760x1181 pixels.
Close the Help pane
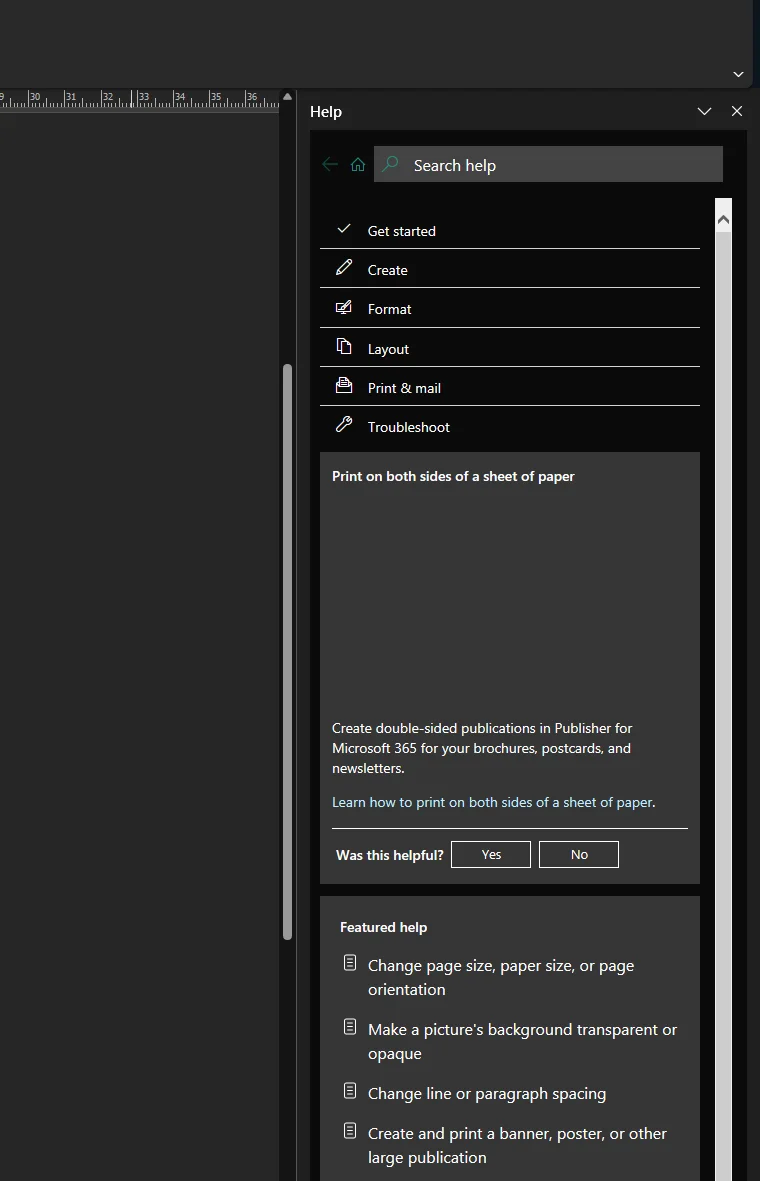point(737,111)
